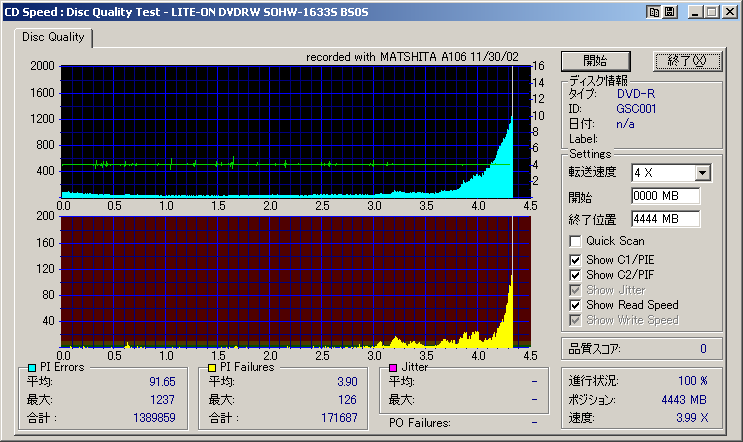Click the PI Errors maximum value 1237
The image size is (743, 442).
pos(163,400)
